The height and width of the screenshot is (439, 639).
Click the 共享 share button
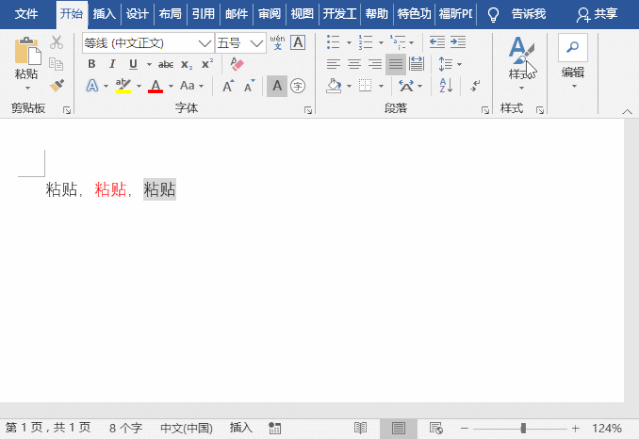(598, 14)
